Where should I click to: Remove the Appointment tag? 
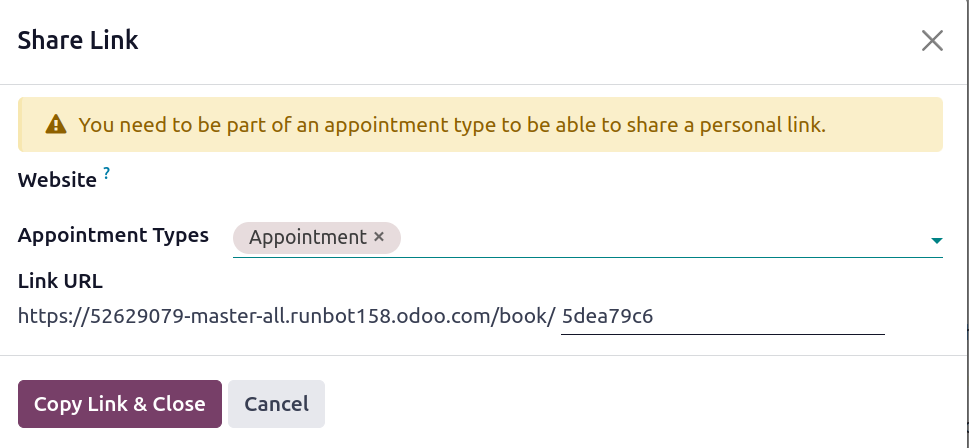pyautogui.click(x=379, y=237)
